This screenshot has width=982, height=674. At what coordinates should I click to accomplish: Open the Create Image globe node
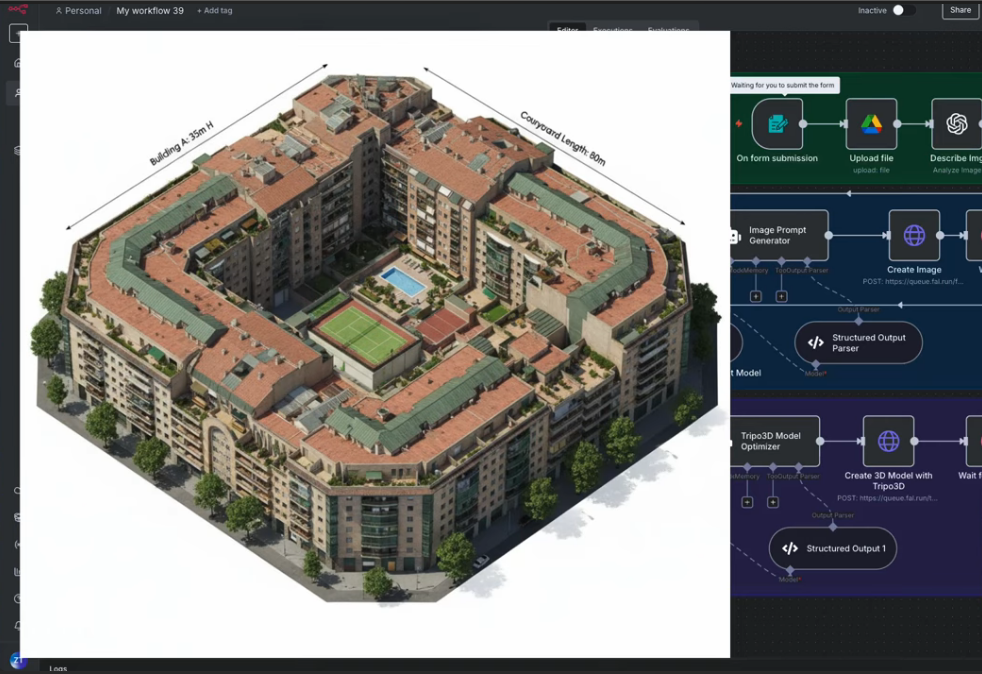coord(914,236)
